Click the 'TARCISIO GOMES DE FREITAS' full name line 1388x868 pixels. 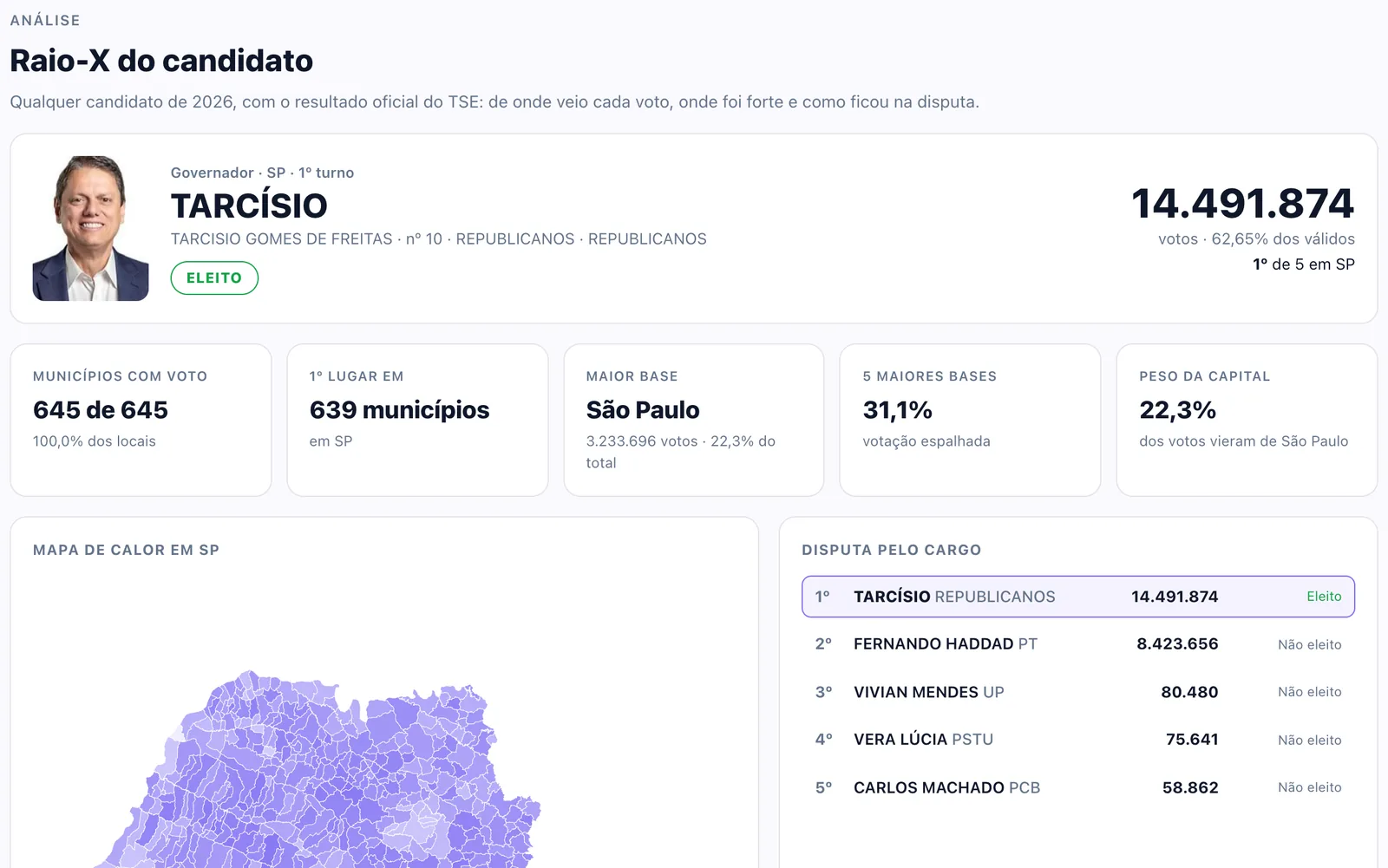[x=281, y=239]
